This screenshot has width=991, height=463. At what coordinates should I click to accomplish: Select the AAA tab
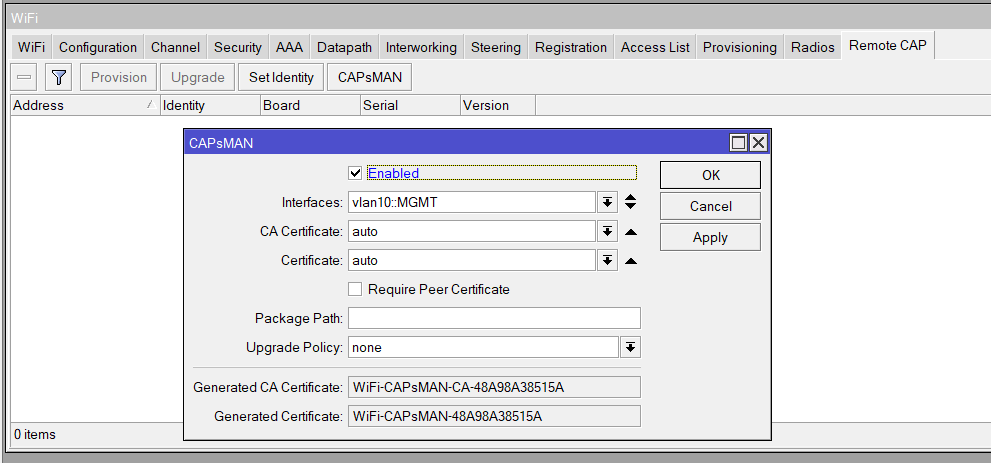(289, 47)
